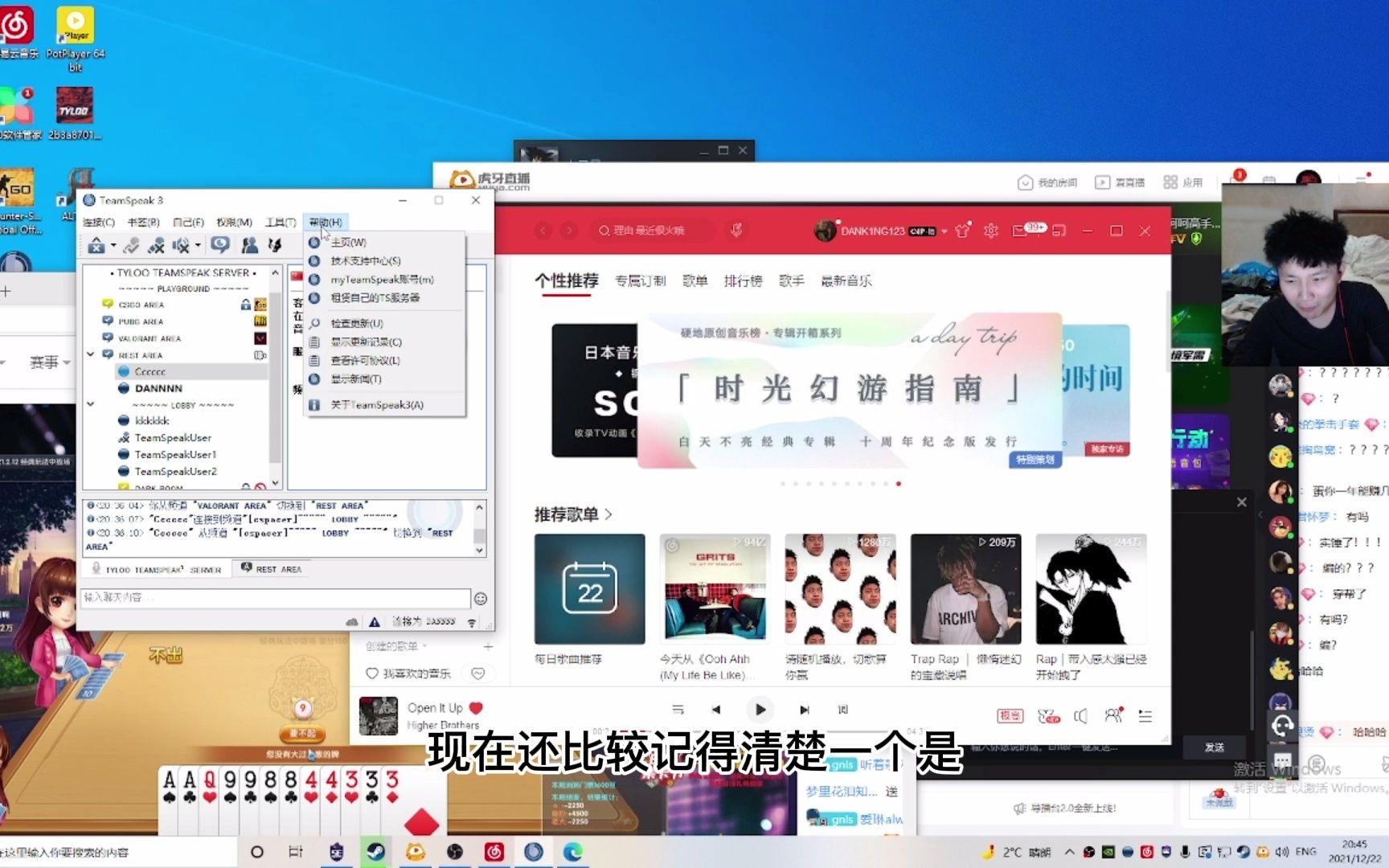Open the play queue list icon
The image size is (1389, 868).
tap(1145, 715)
